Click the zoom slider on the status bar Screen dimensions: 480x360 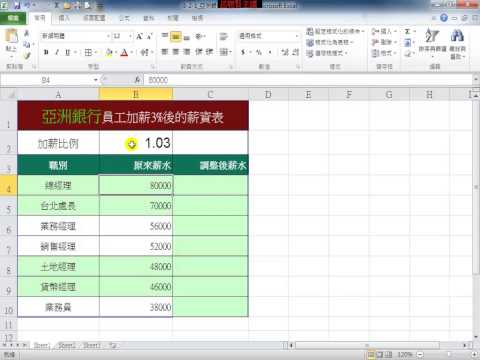tap(448, 354)
